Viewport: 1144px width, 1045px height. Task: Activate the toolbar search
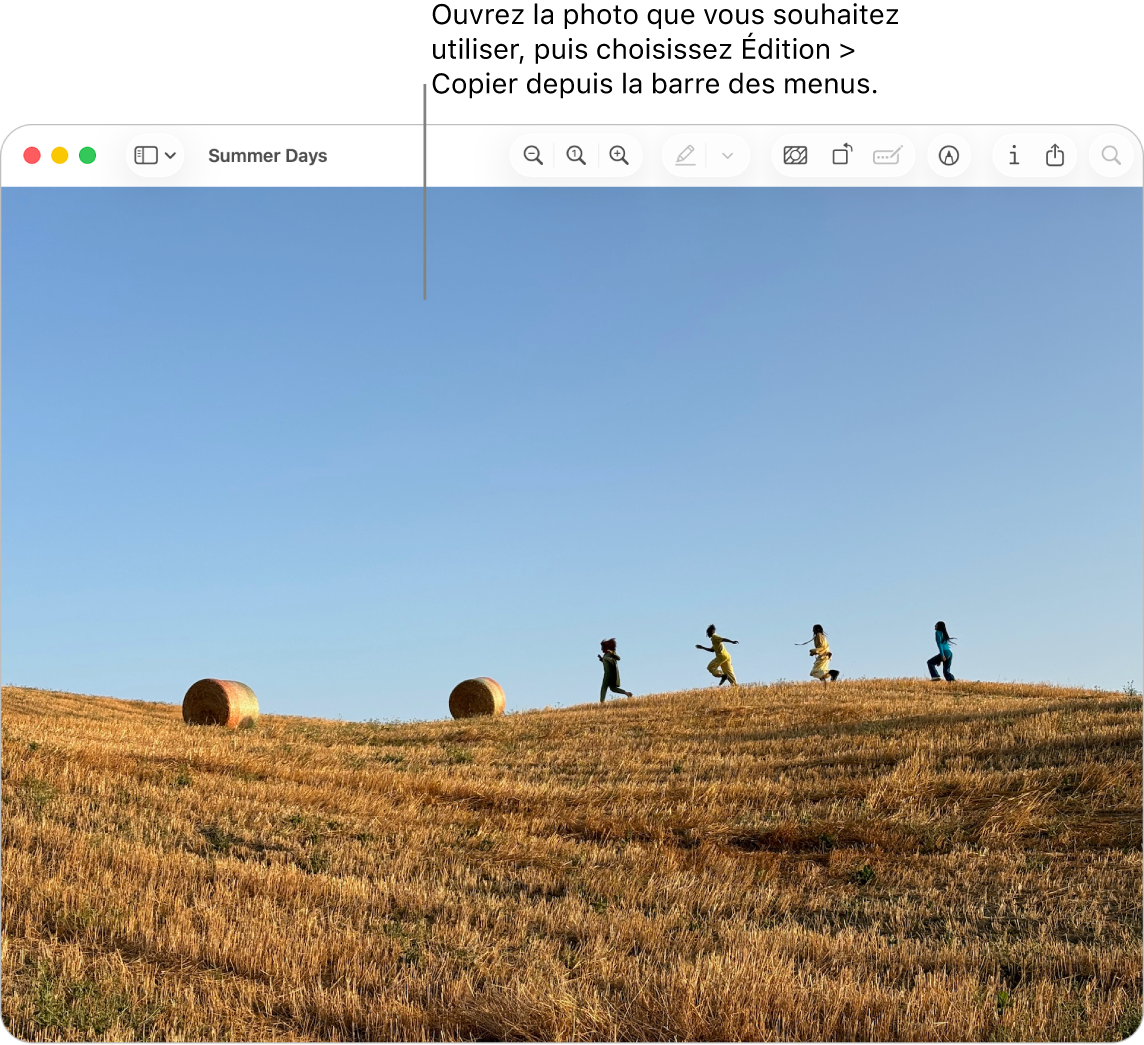click(x=1110, y=155)
